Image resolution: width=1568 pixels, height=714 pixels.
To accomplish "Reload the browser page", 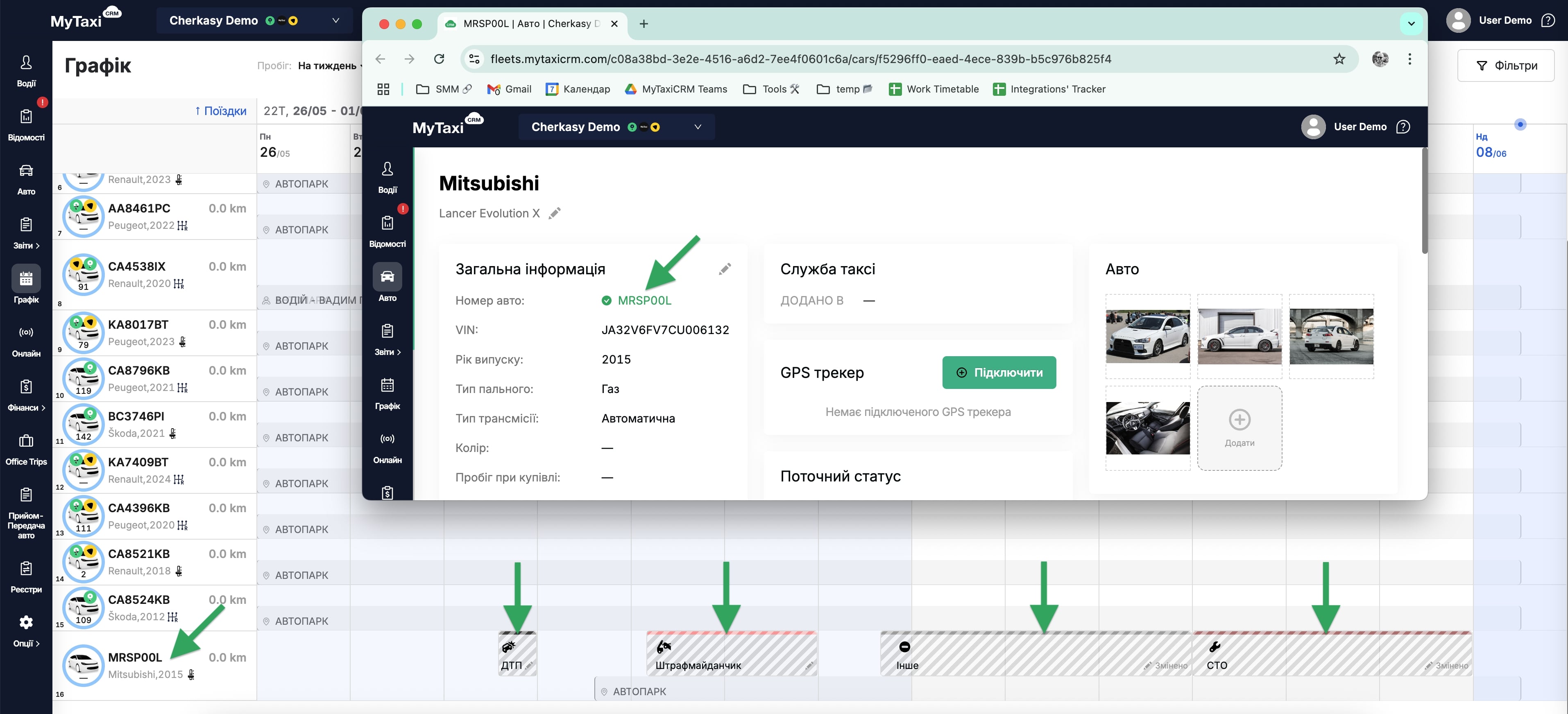I will coord(439,59).
